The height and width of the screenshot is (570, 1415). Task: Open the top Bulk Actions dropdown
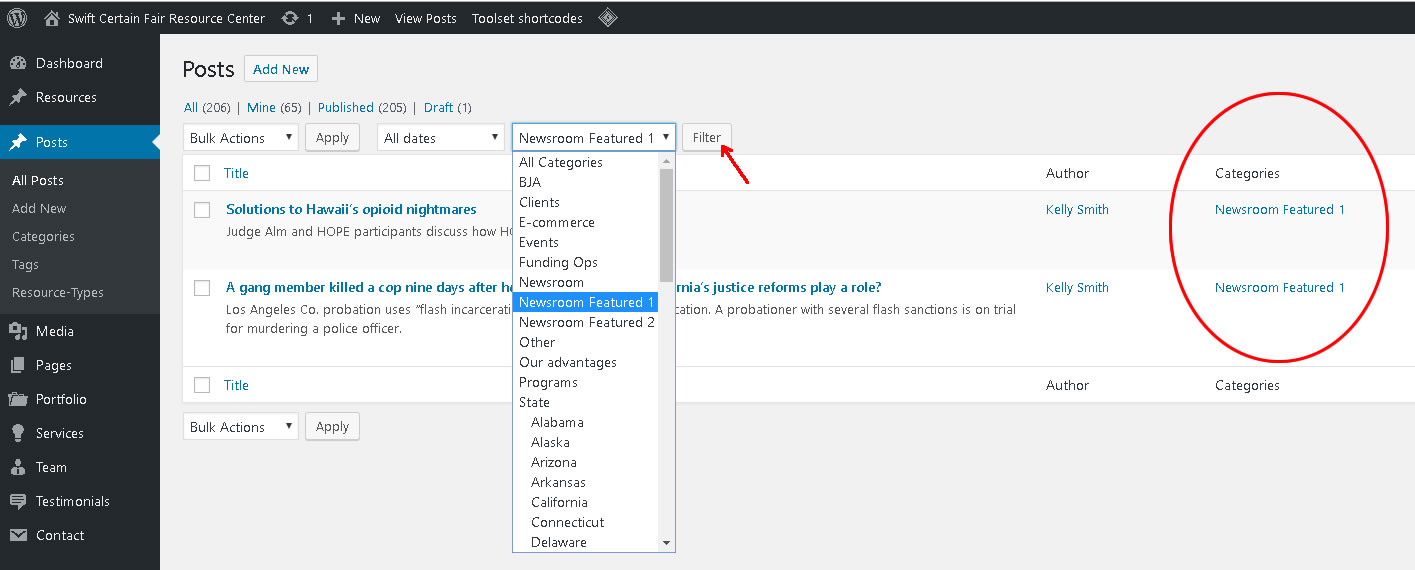(240, 138)
